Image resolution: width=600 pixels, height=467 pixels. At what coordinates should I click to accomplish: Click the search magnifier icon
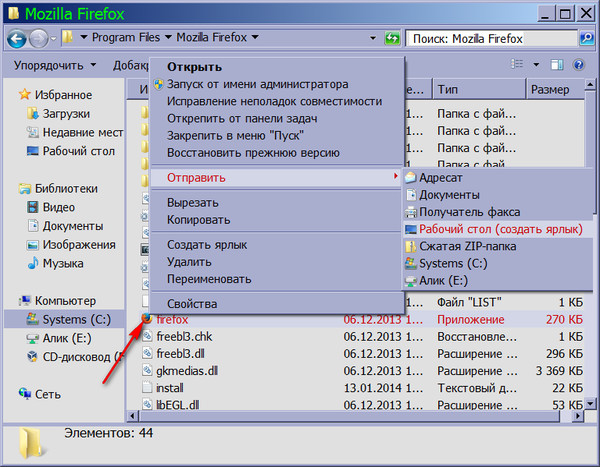(x=587, y=38)
